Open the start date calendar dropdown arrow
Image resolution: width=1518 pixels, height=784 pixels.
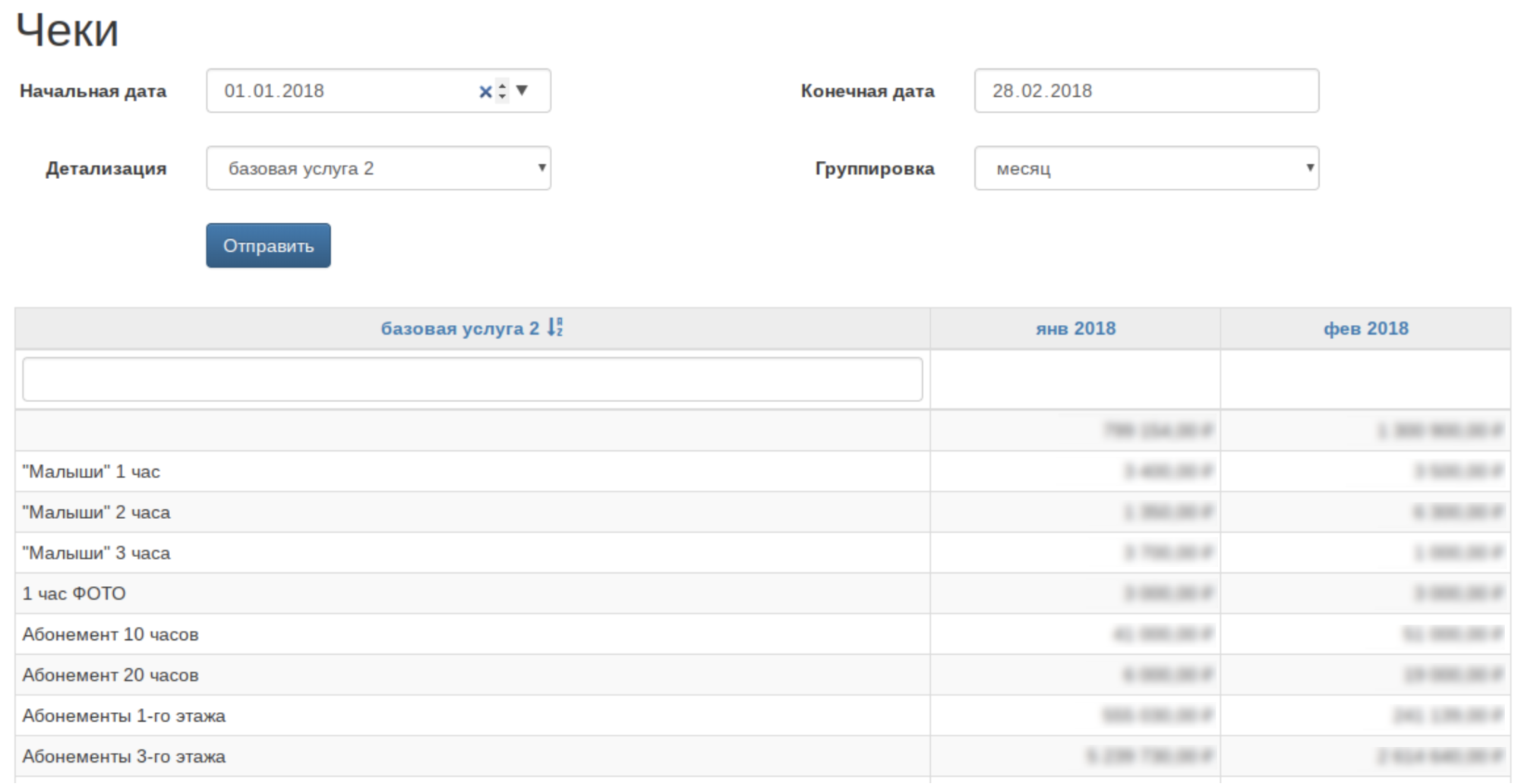pyautogui.click(x=522, y=90)
